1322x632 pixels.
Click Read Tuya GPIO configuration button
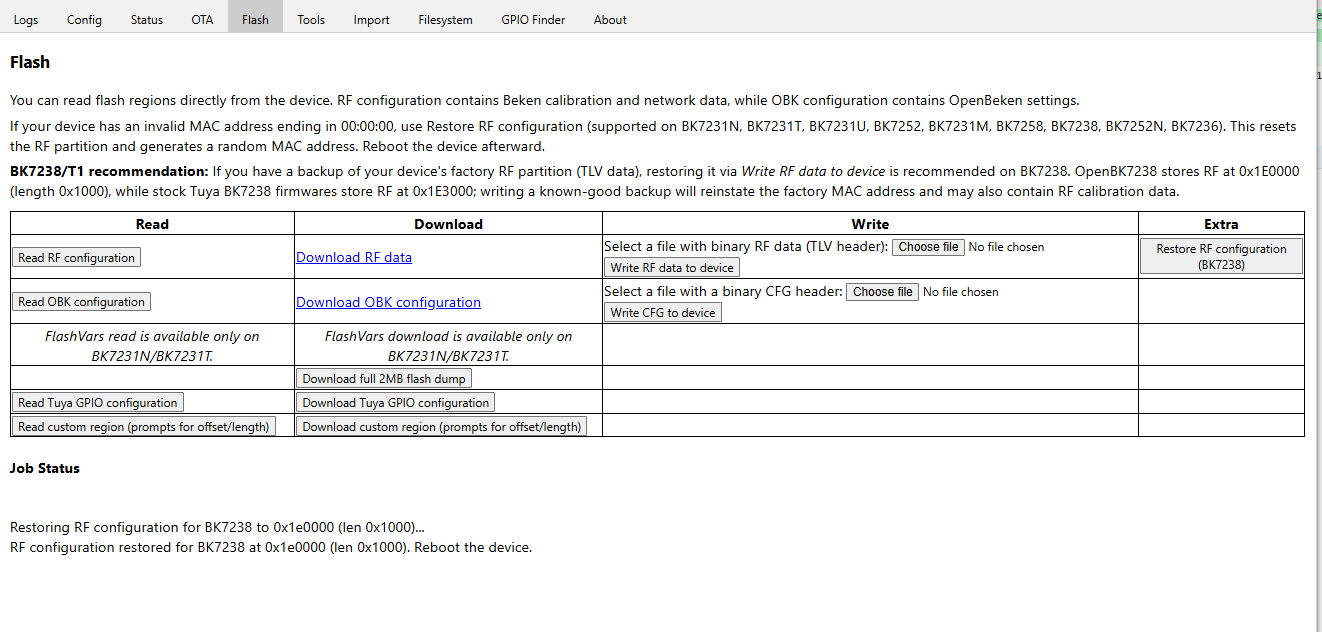[97, 402]
